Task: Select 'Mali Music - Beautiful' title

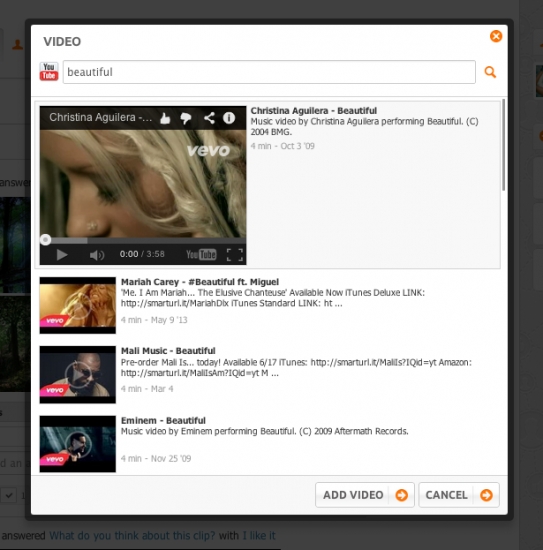Action: click(168, 351)
